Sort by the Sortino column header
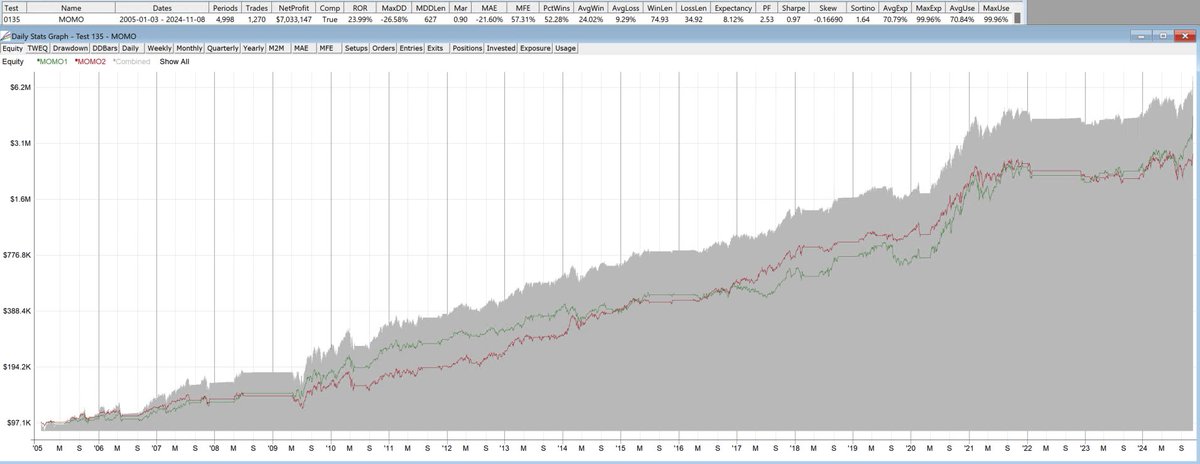 point(864,8)
